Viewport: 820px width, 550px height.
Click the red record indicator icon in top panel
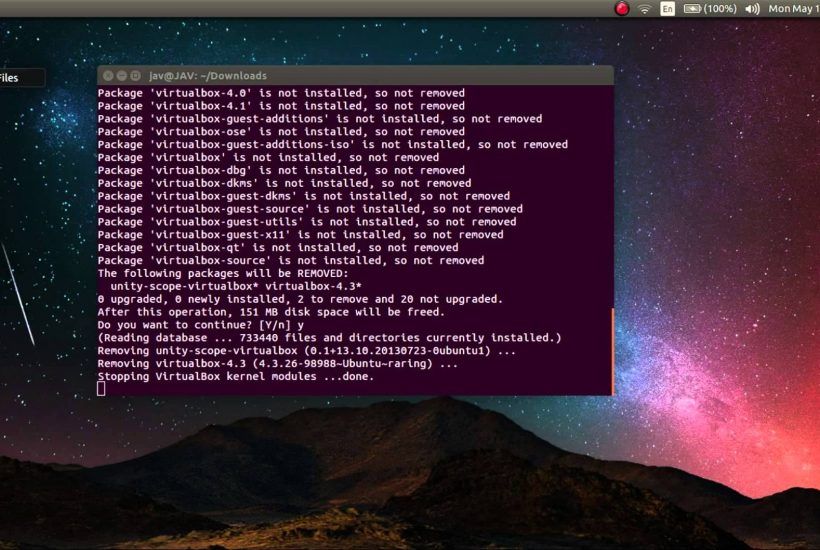point(622,8)
